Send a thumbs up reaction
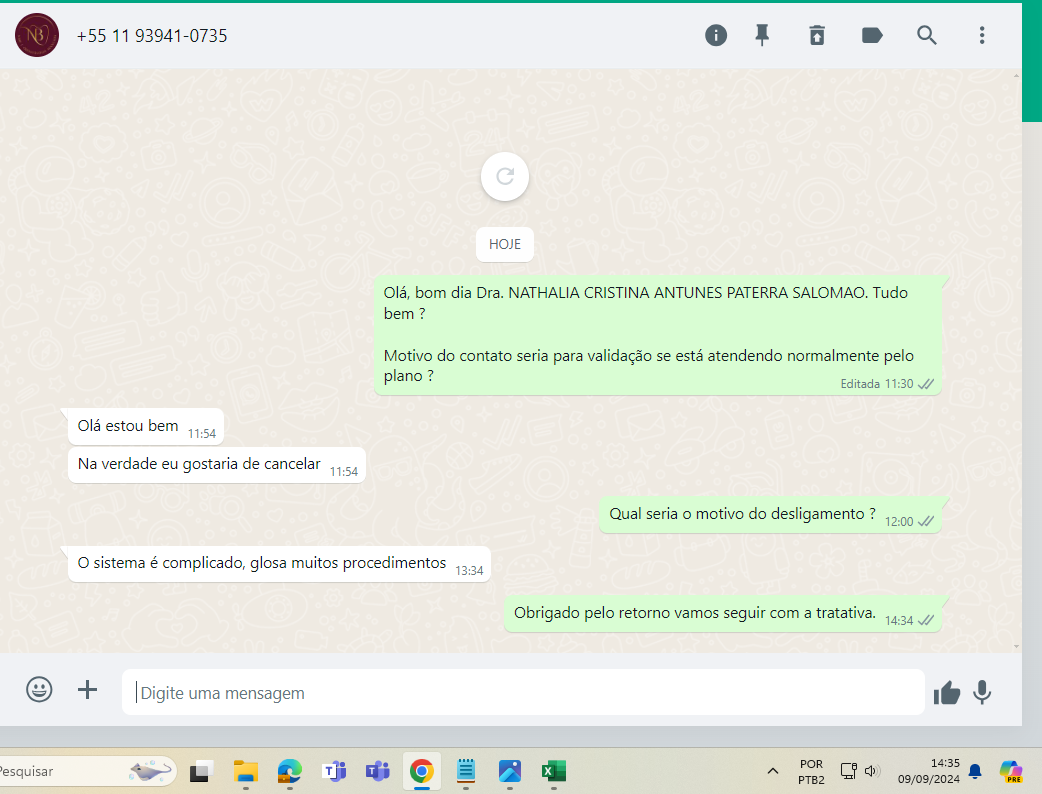The image size is (1042, 794). point(946,693)
